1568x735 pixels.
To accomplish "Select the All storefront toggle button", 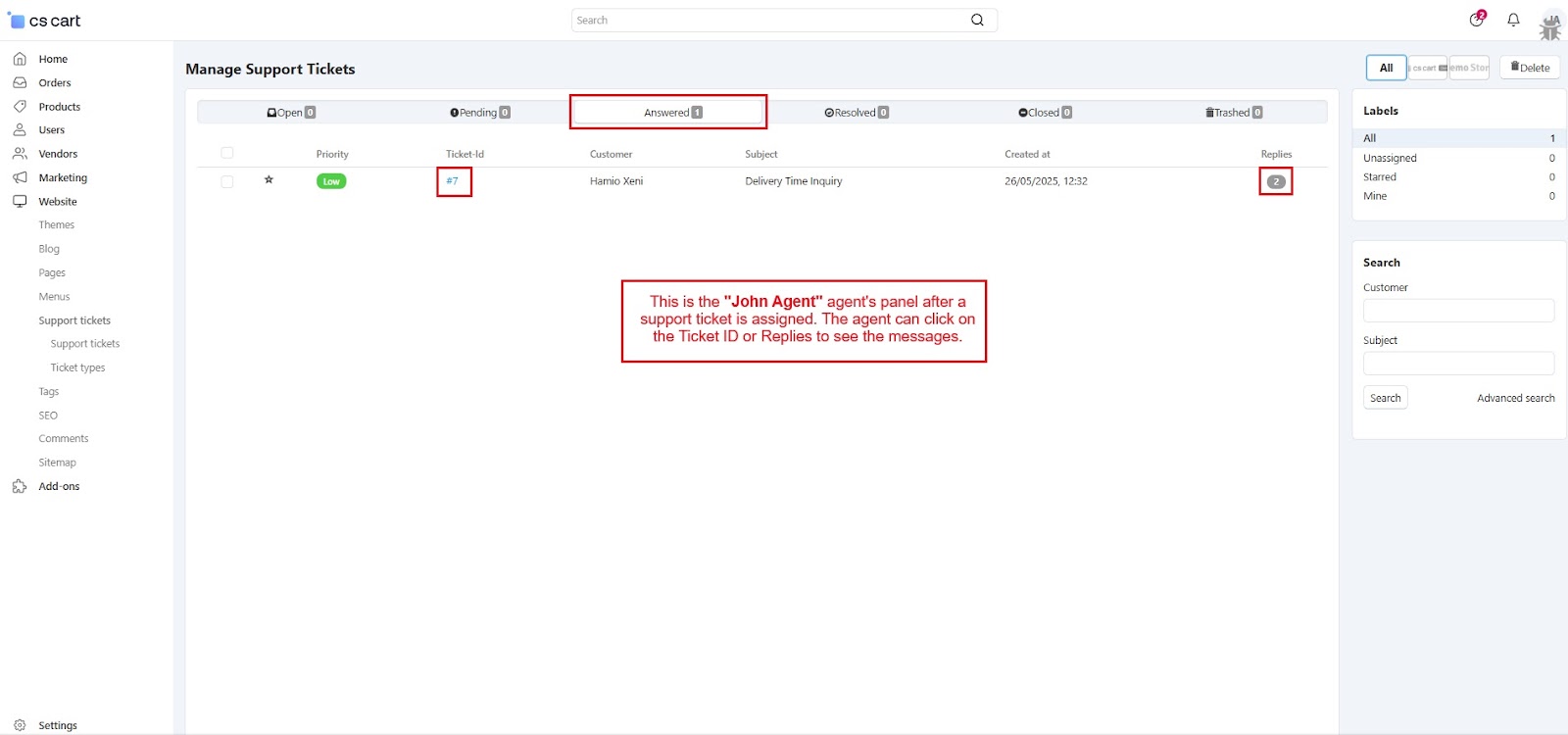I will click(1386, 68).
